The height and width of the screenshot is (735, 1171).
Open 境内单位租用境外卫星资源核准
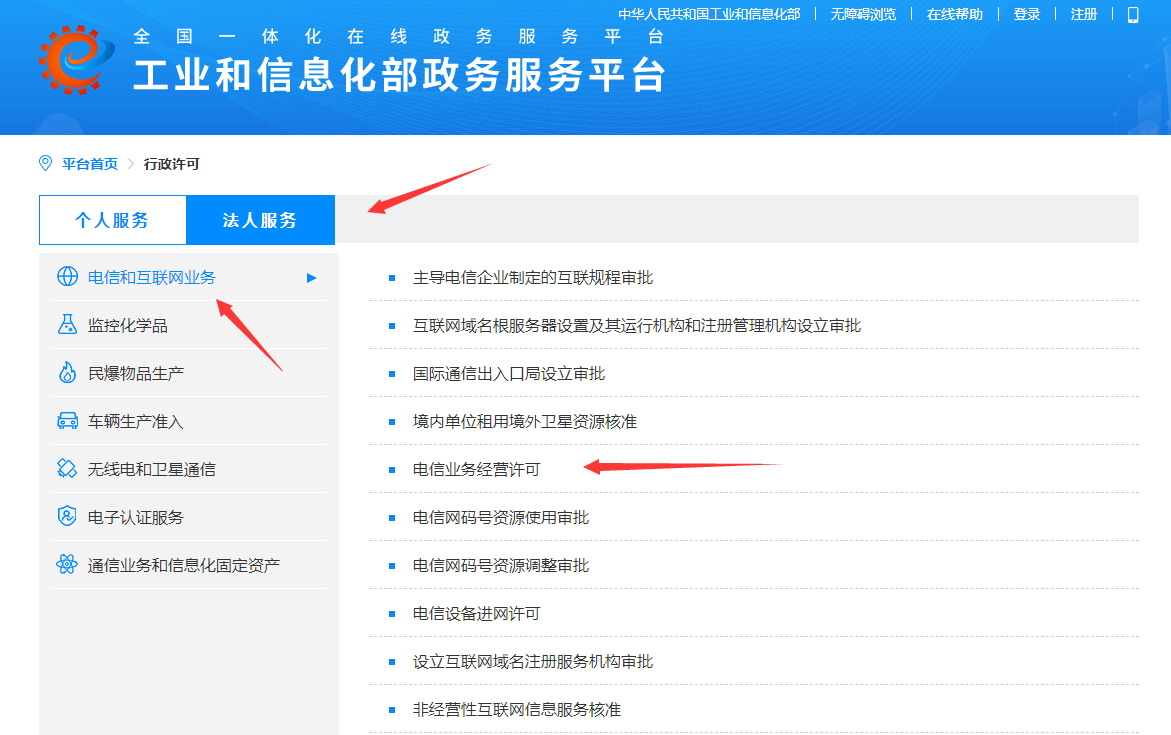(x=525, y=421)
